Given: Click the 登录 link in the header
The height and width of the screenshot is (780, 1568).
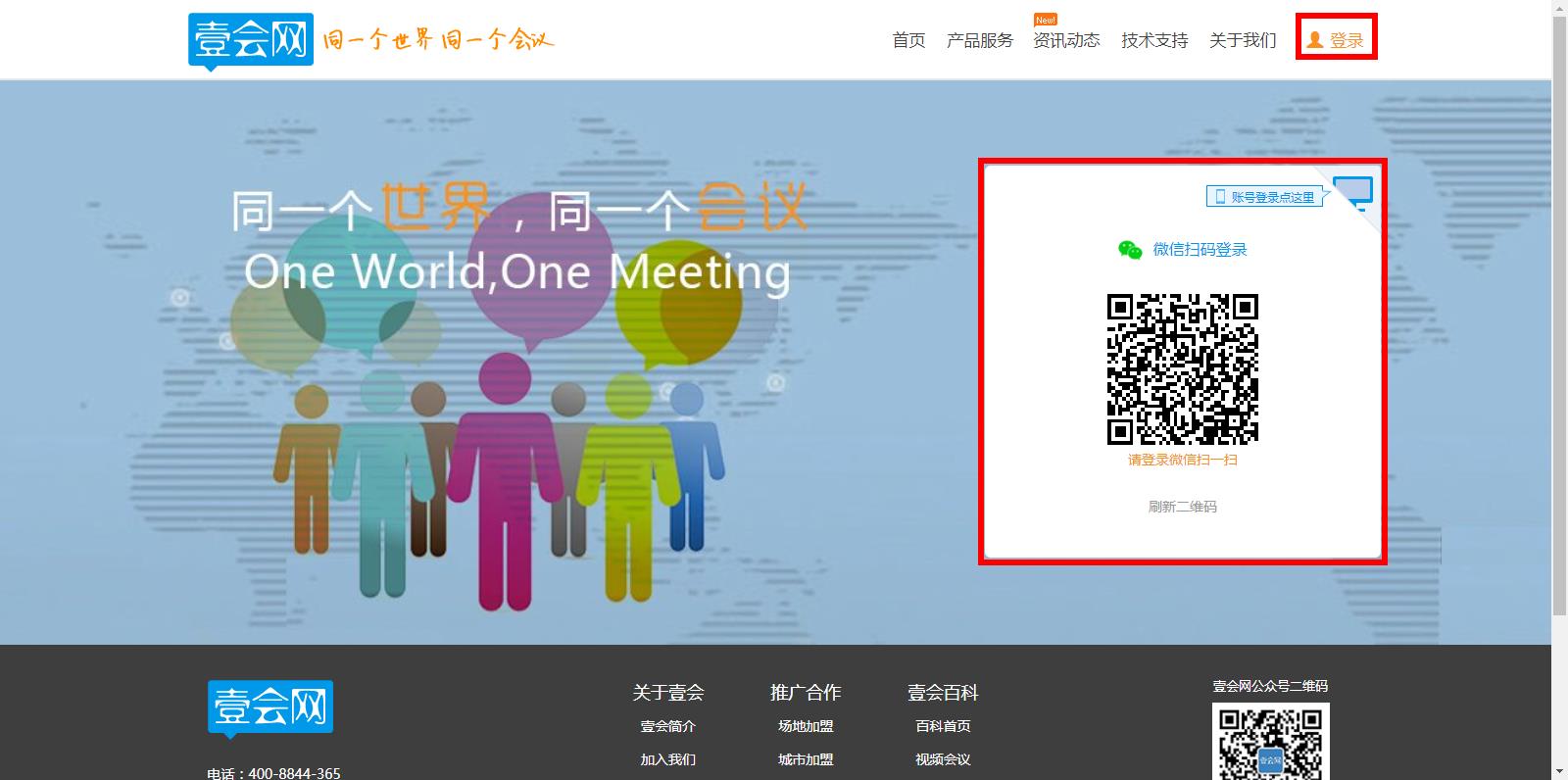Looking at the screenshot, I should [x=1347, y=40].
